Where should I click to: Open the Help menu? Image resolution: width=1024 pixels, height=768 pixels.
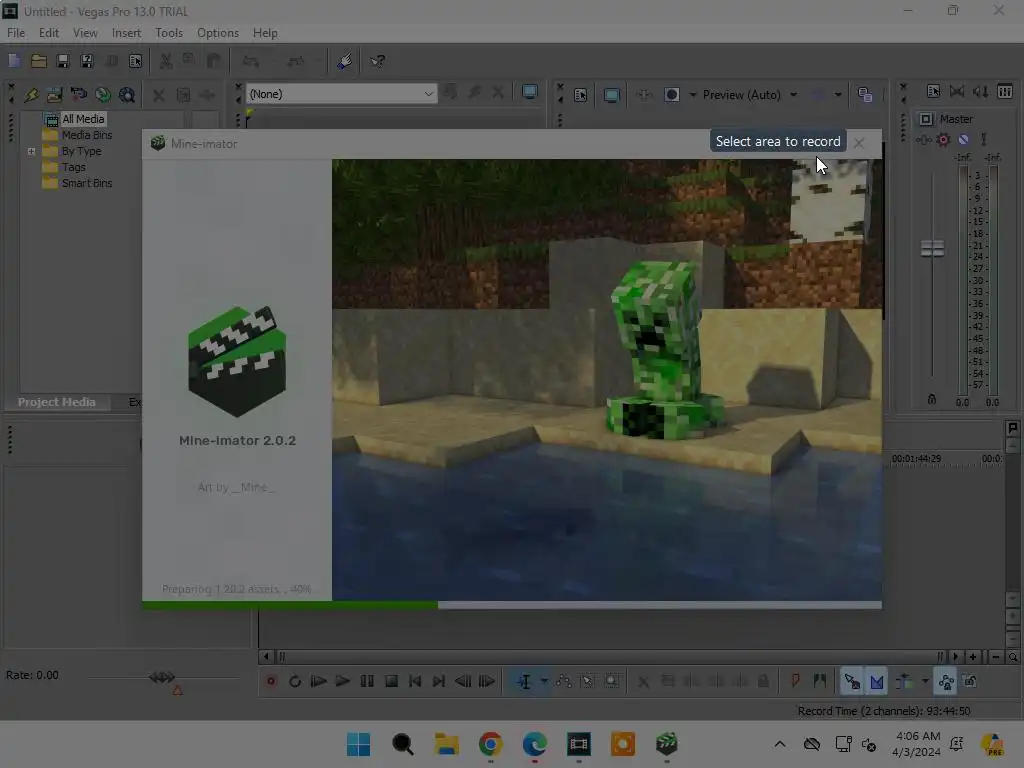pos(265,33)
